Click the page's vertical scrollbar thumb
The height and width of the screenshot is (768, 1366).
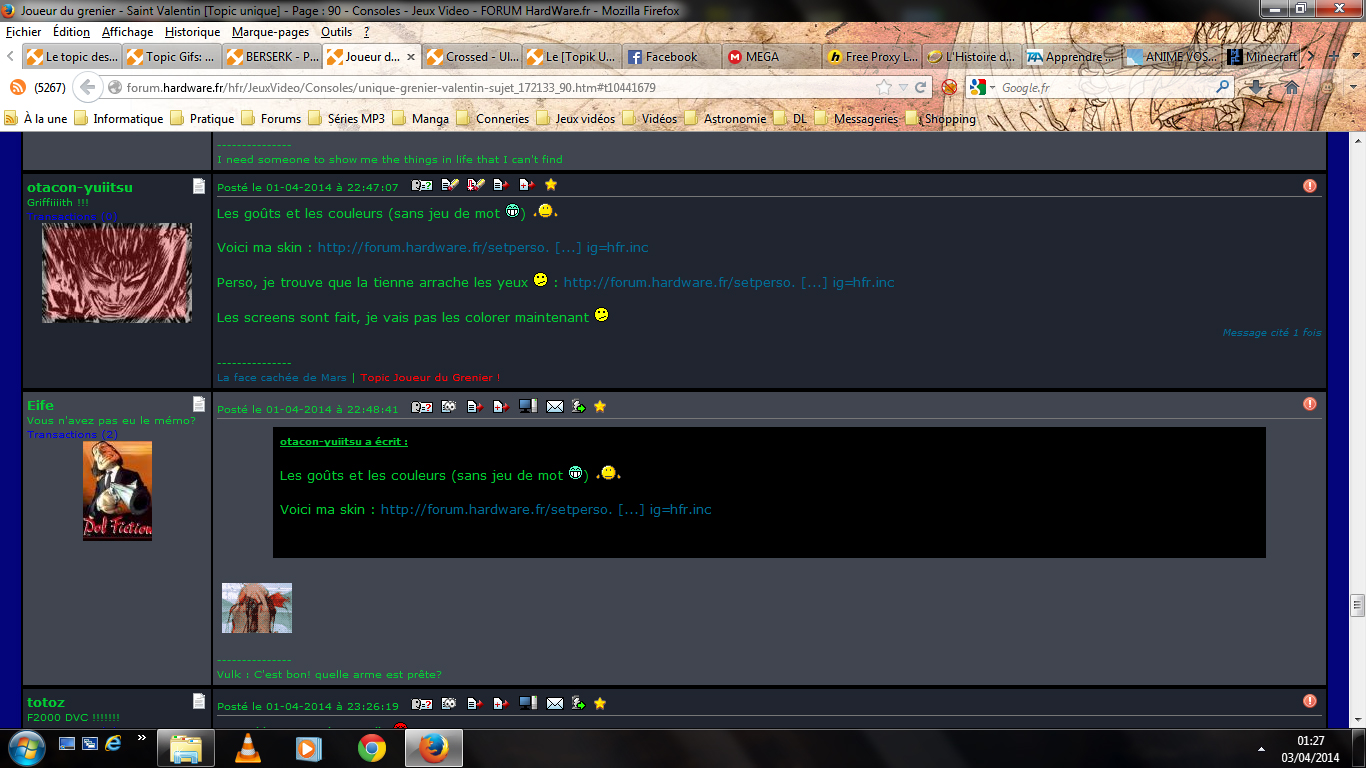[x=1357, y=605]
